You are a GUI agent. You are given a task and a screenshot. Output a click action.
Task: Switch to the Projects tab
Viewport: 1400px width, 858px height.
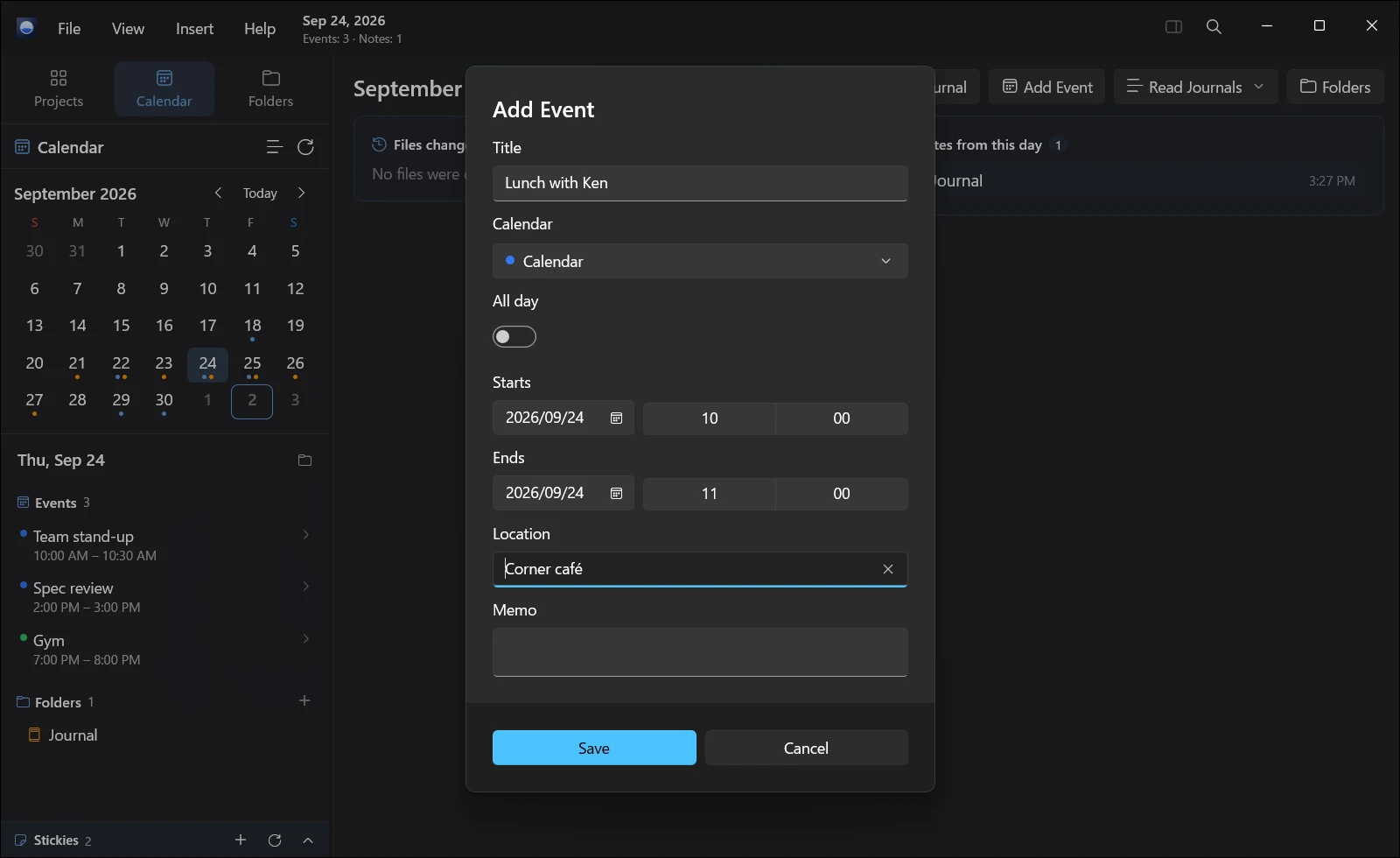[x=59, y=88]
